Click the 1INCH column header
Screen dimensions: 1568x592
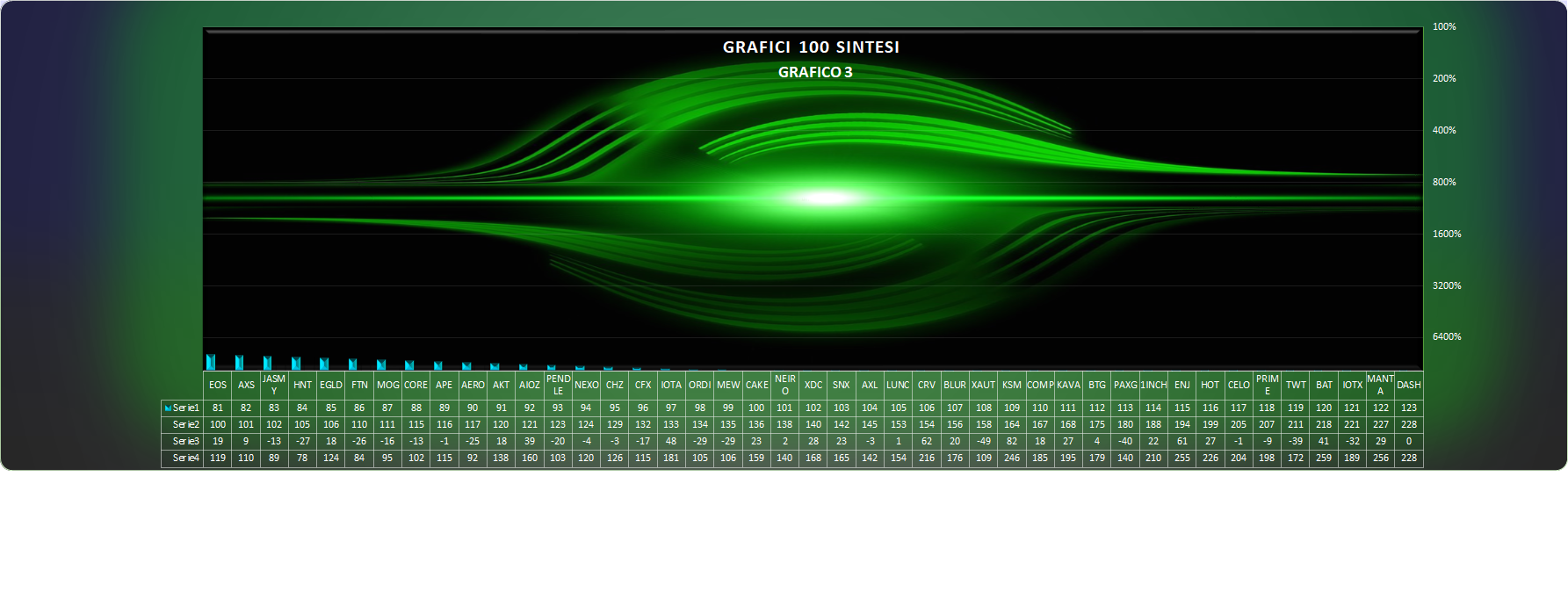[x=1153, y=385]
